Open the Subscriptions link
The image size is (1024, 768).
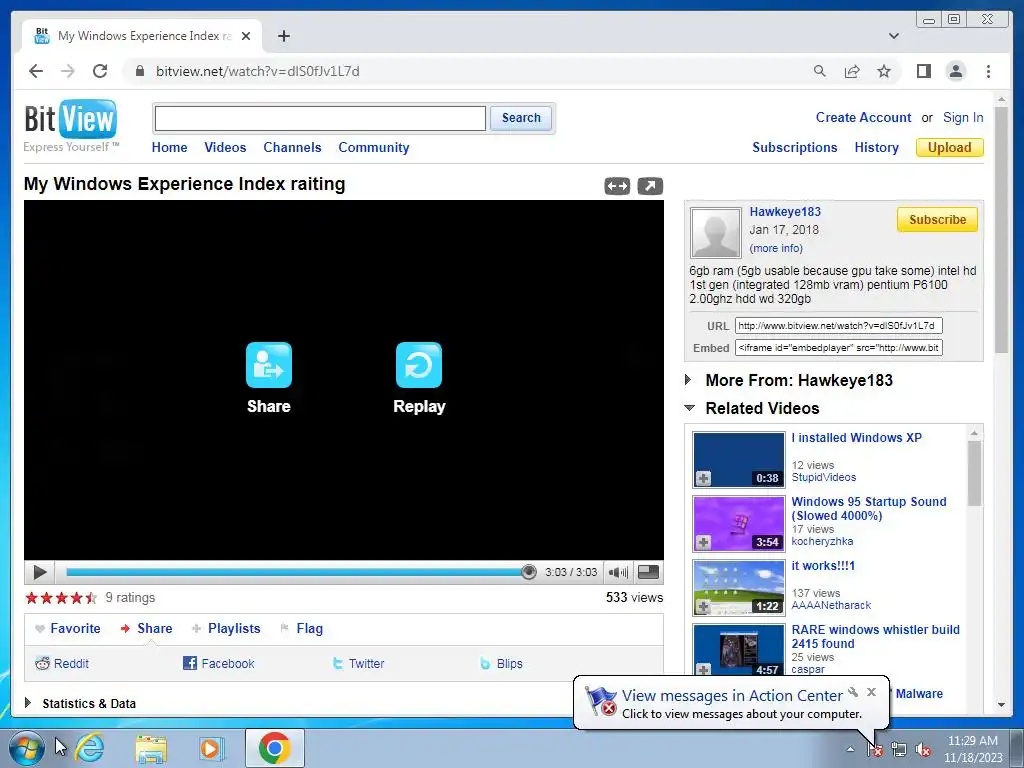pos(794,148)
